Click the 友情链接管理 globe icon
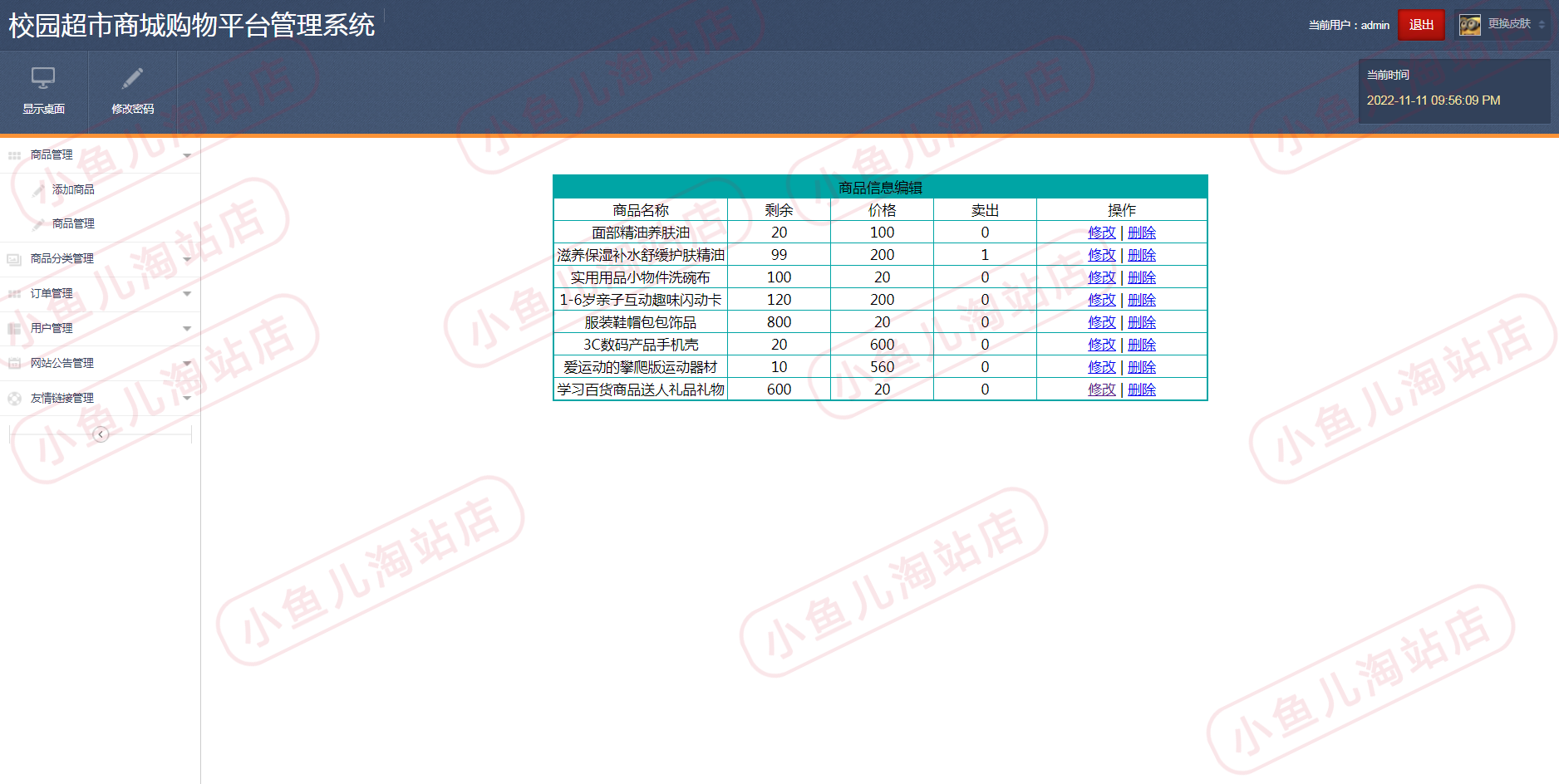The image size is (1559, 784). (14, 399)
